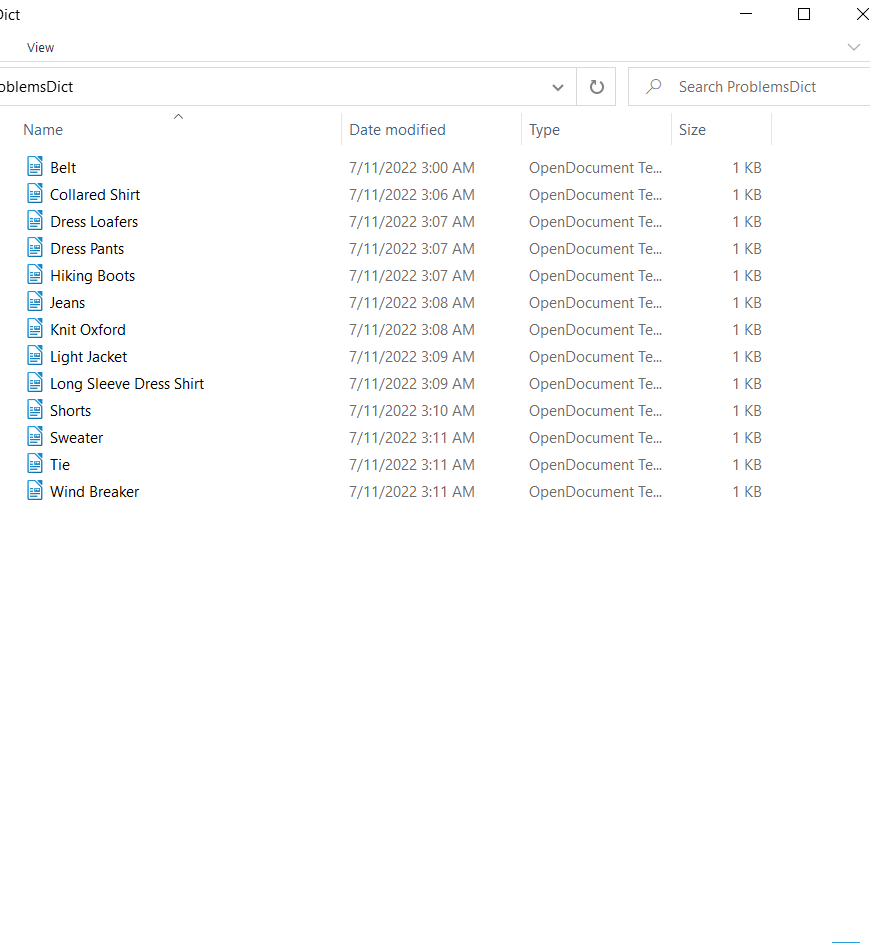
Task: Click the 3:10 AM date of Shorts
Action: (412, 411)
